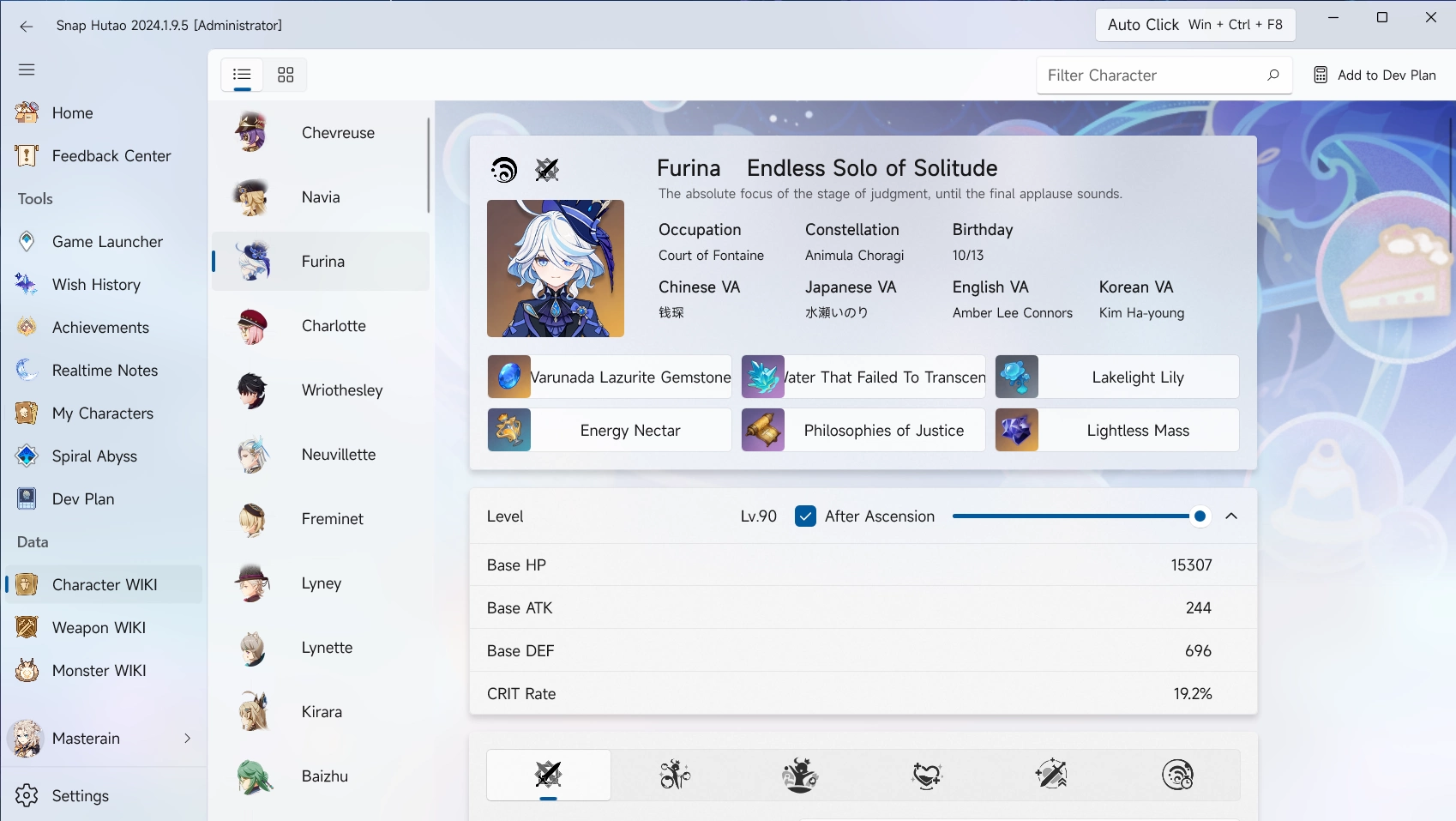The image size is (1456, 821).
Task: Click the Character WIKI sidebar icon
Action: [27, 584]
